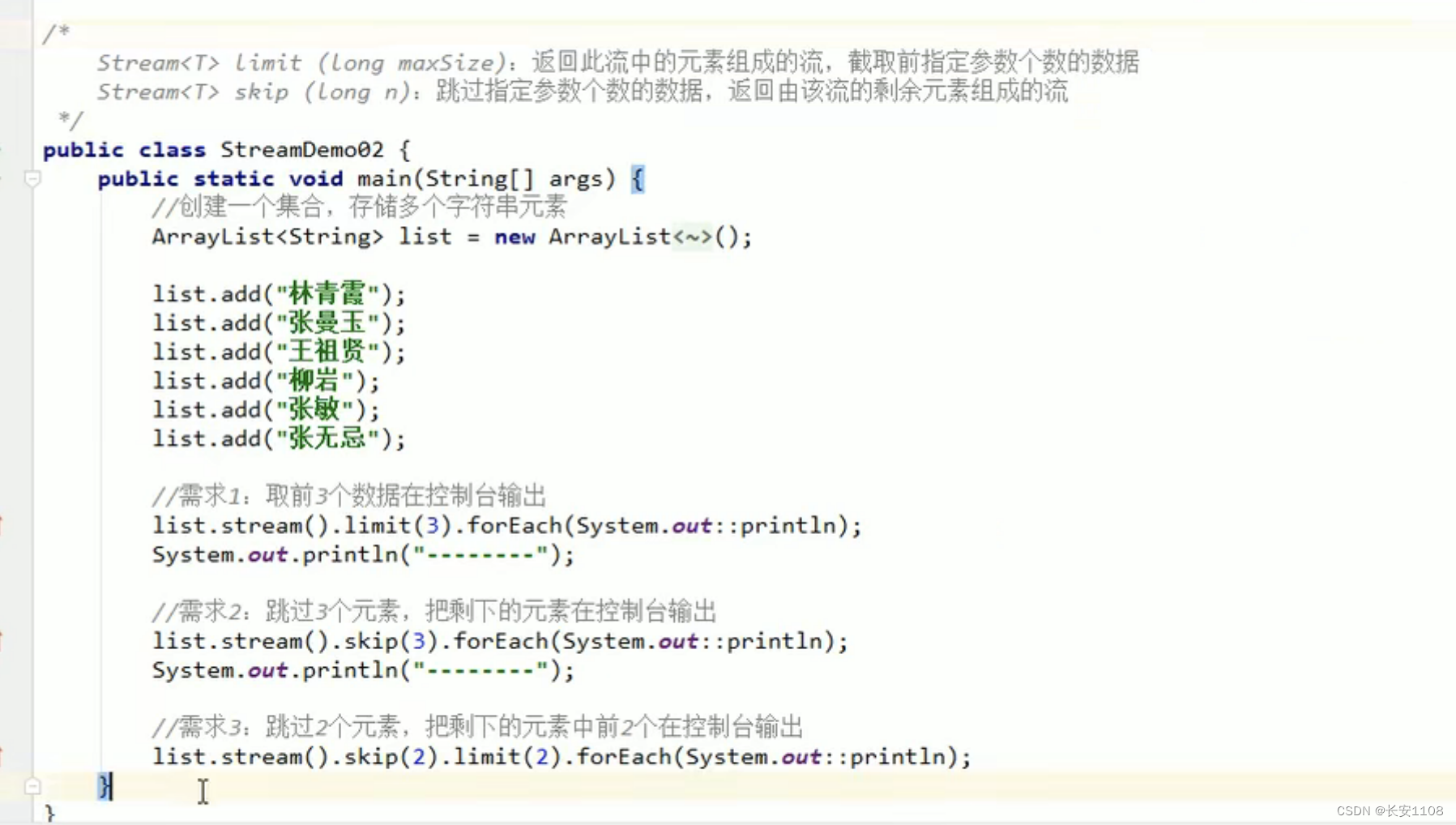The image size is (1456, 825).
Task: Click the comment //创建一个集合，存储多个字符串元素
Action: click(359, 207)
